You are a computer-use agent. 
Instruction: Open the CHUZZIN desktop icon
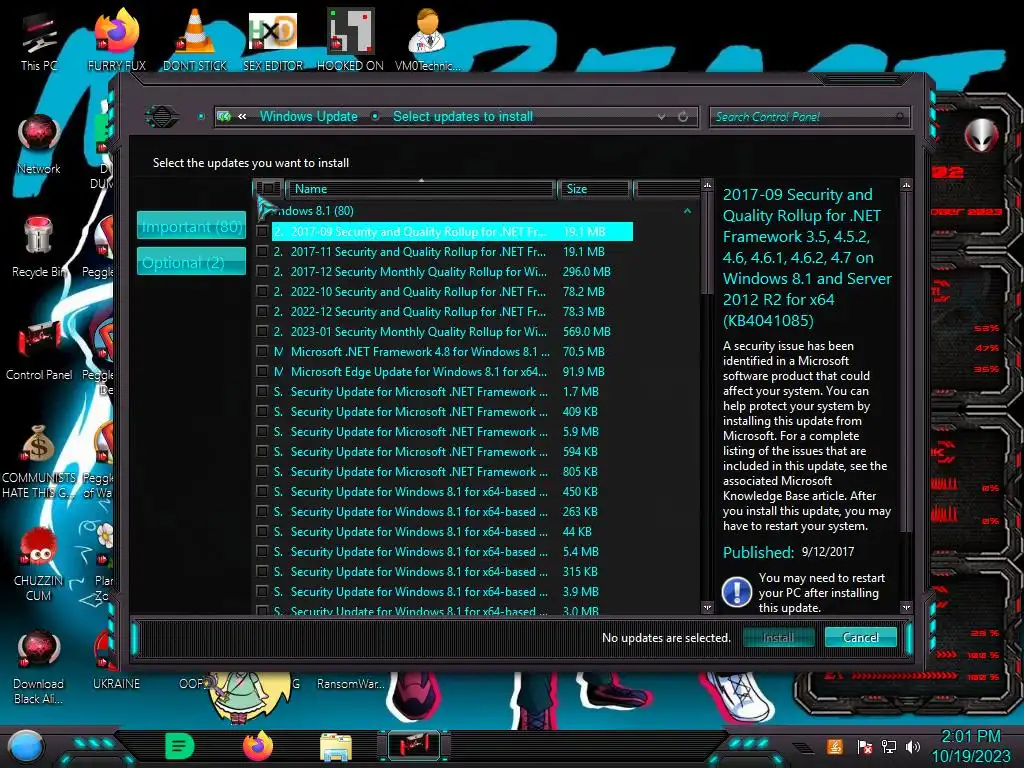[39, 563]
